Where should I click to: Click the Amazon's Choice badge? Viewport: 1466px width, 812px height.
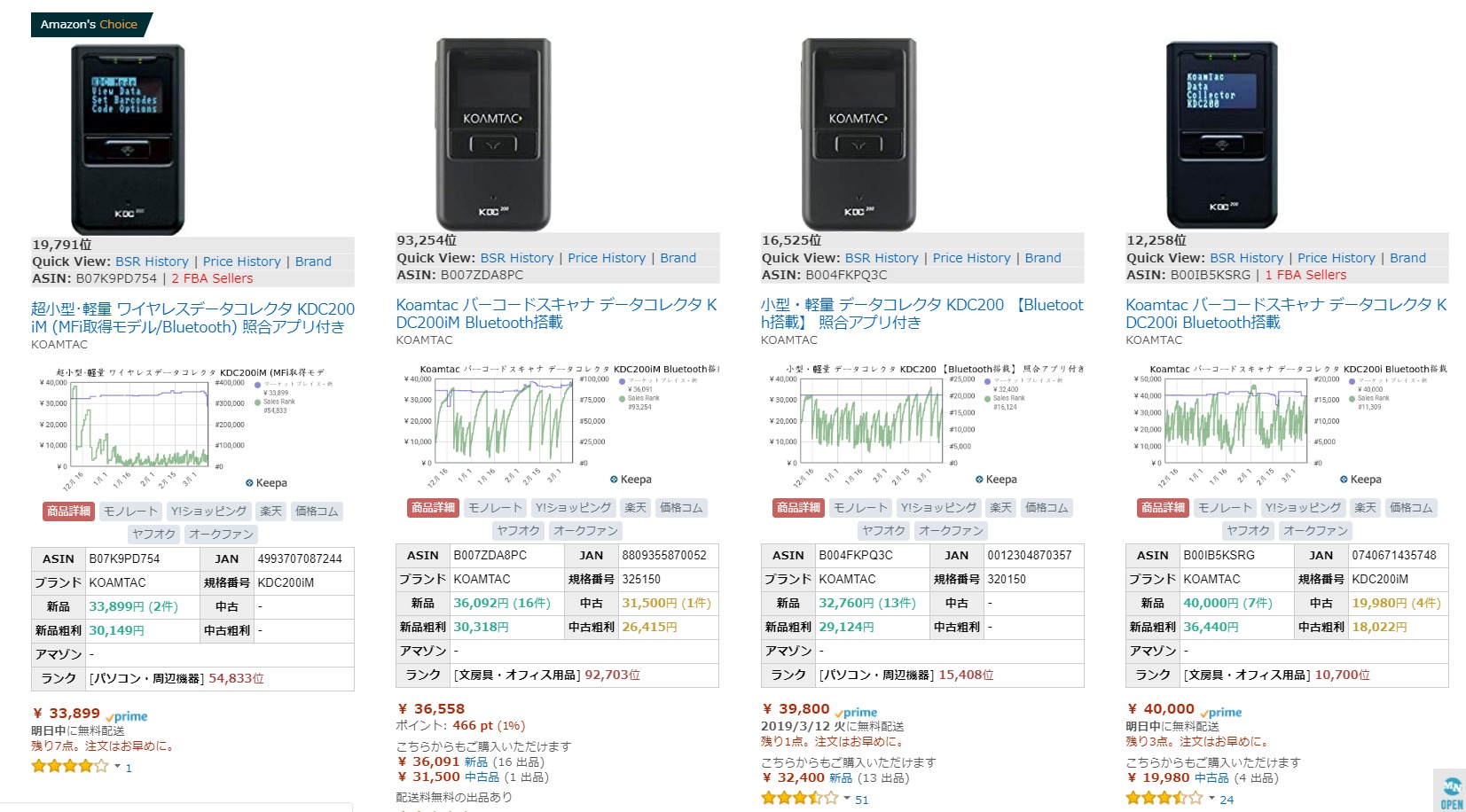click(x=90, y=25)
